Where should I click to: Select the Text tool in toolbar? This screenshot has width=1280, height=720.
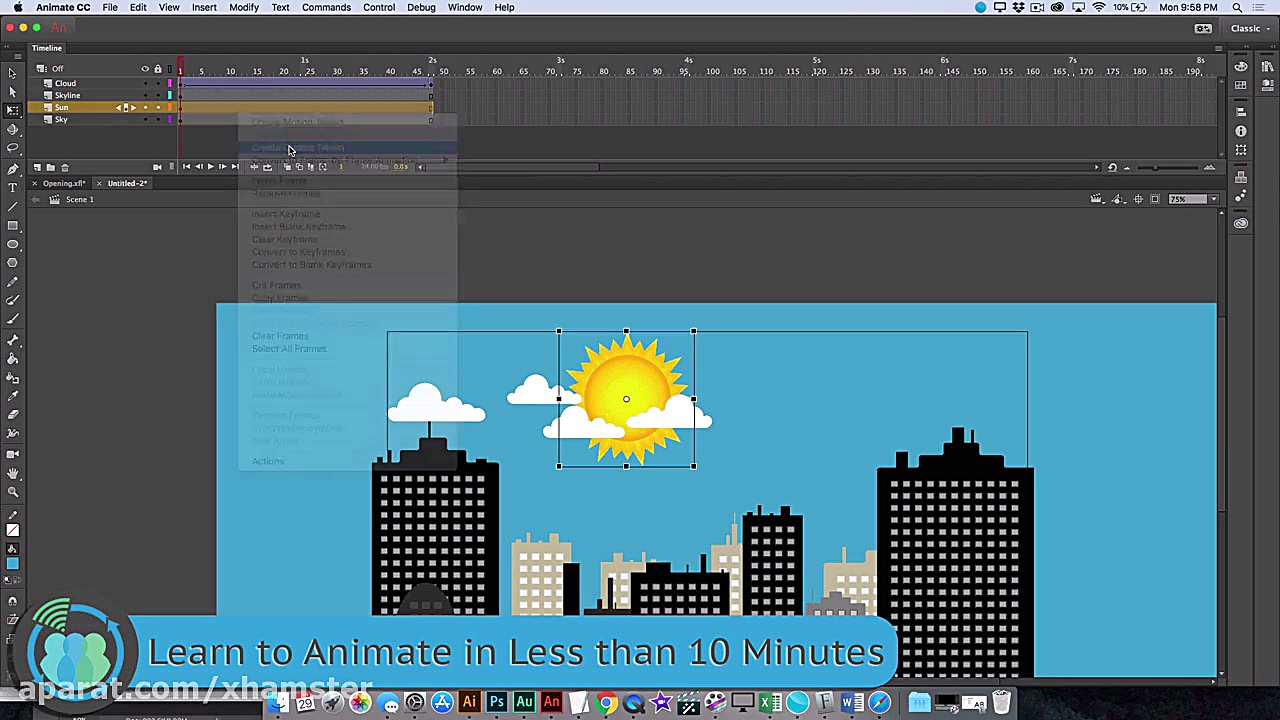[x=12, y=187]
